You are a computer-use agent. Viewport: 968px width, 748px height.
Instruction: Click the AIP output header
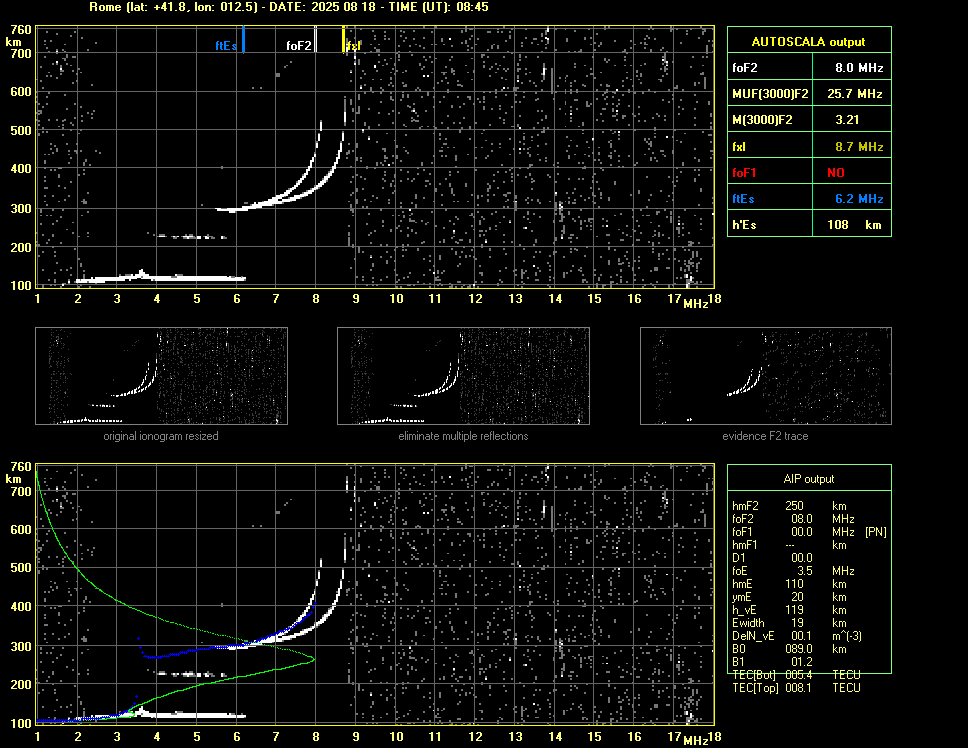809,479
